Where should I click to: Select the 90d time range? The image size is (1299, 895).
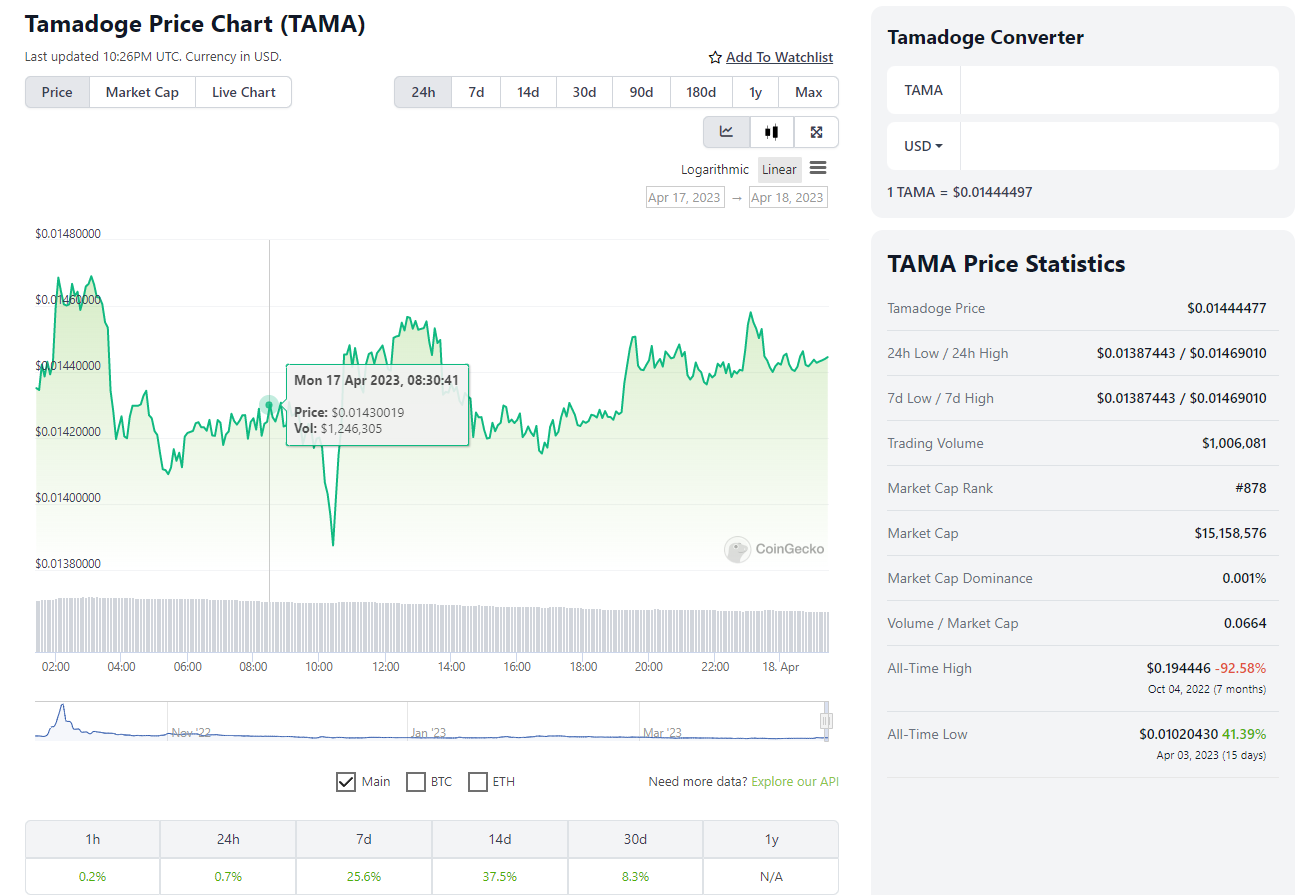click(x=641, y=92)
